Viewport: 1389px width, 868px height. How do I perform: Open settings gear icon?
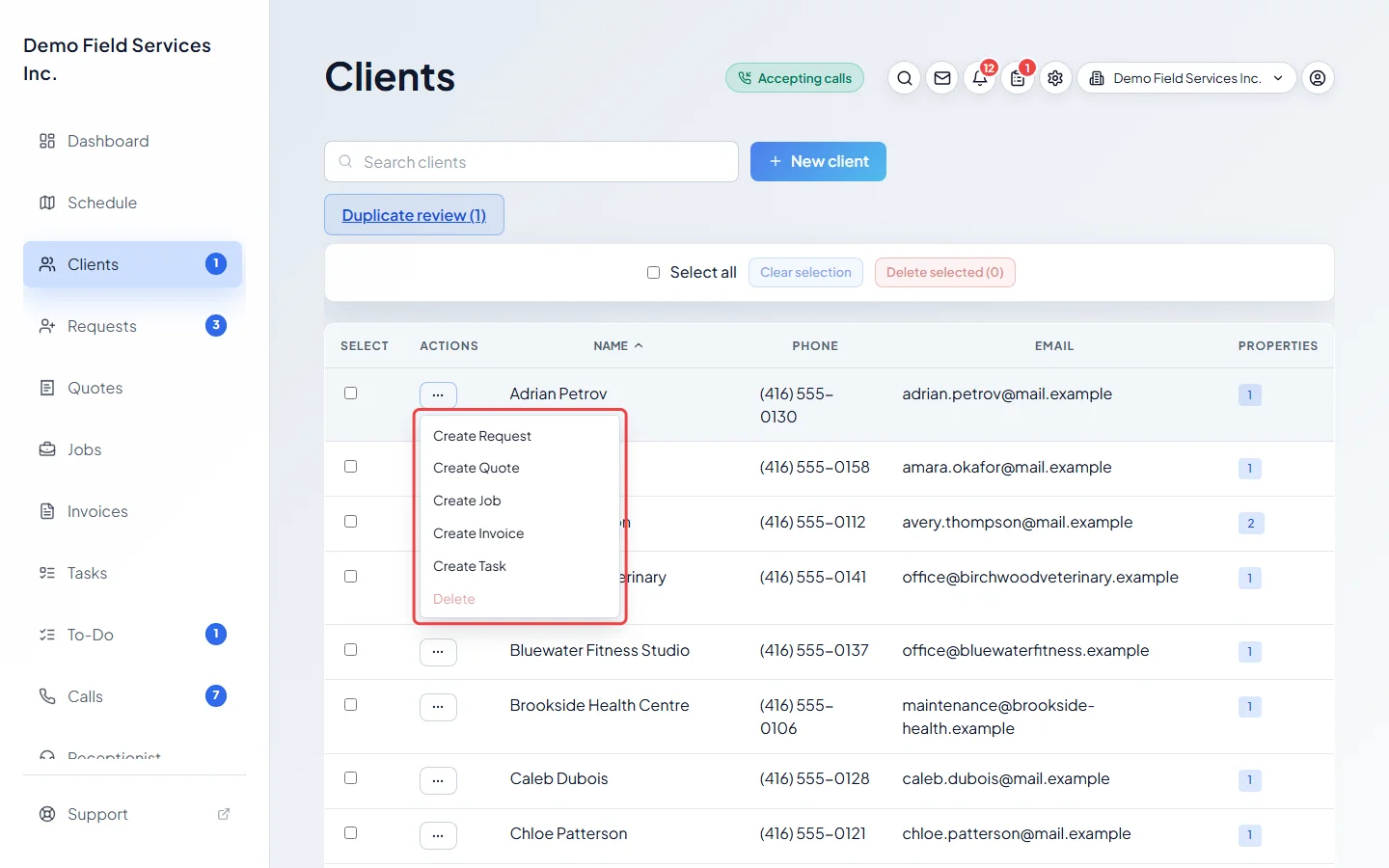[x=1055, y=78]
